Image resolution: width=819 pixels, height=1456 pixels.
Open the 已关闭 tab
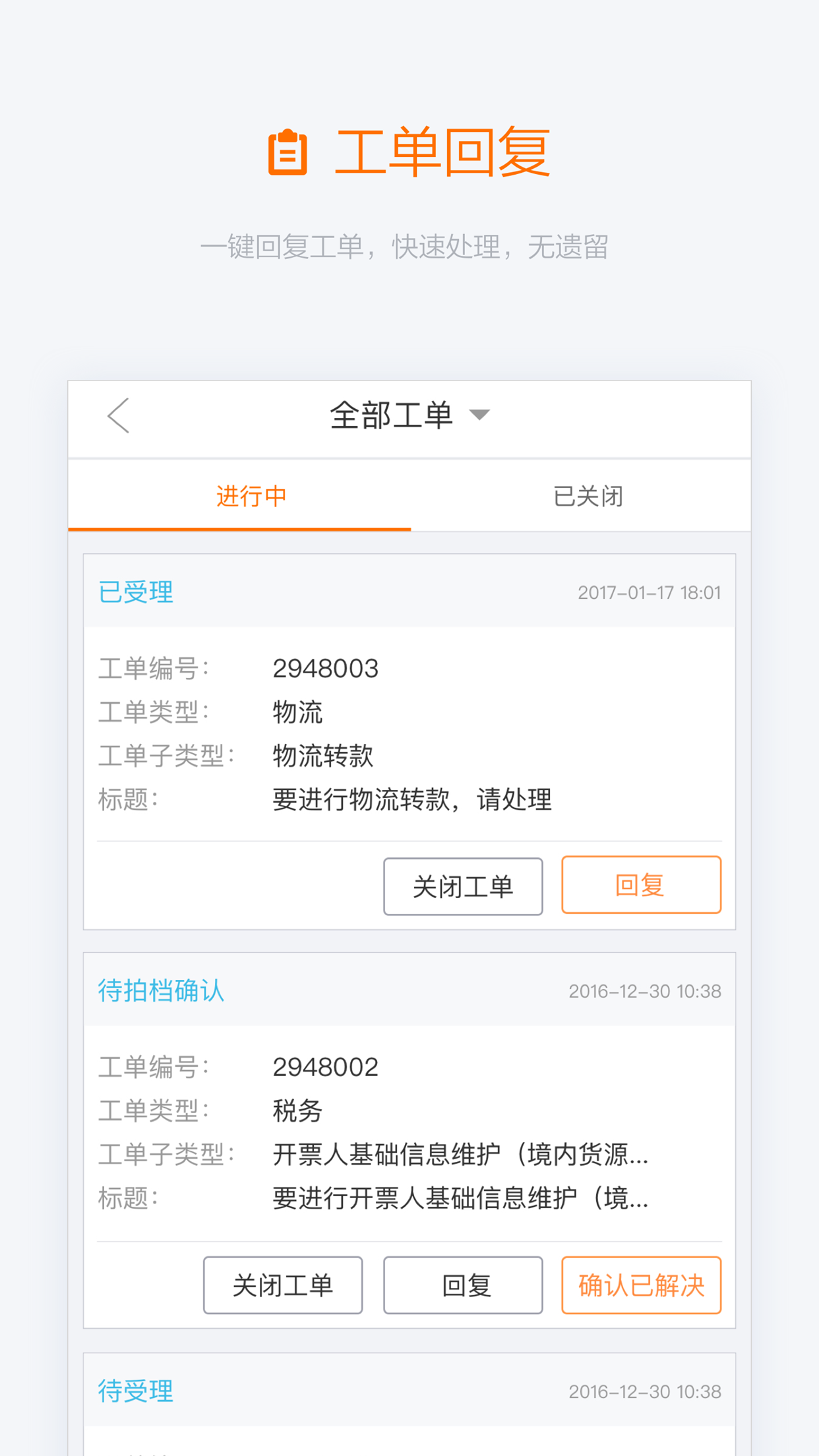(588, 496)
